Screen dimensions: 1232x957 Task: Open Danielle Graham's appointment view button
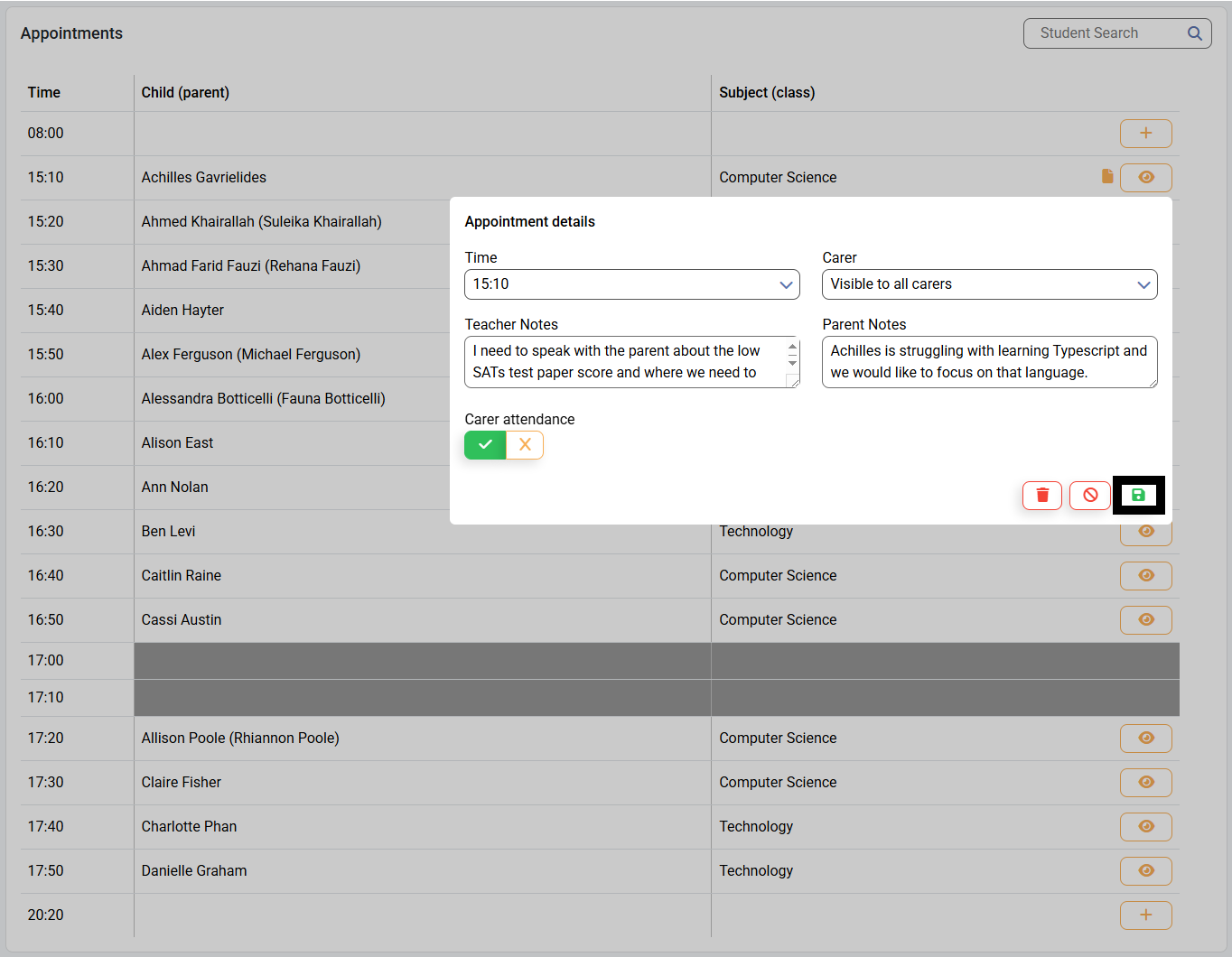(x=1145, y=870)
